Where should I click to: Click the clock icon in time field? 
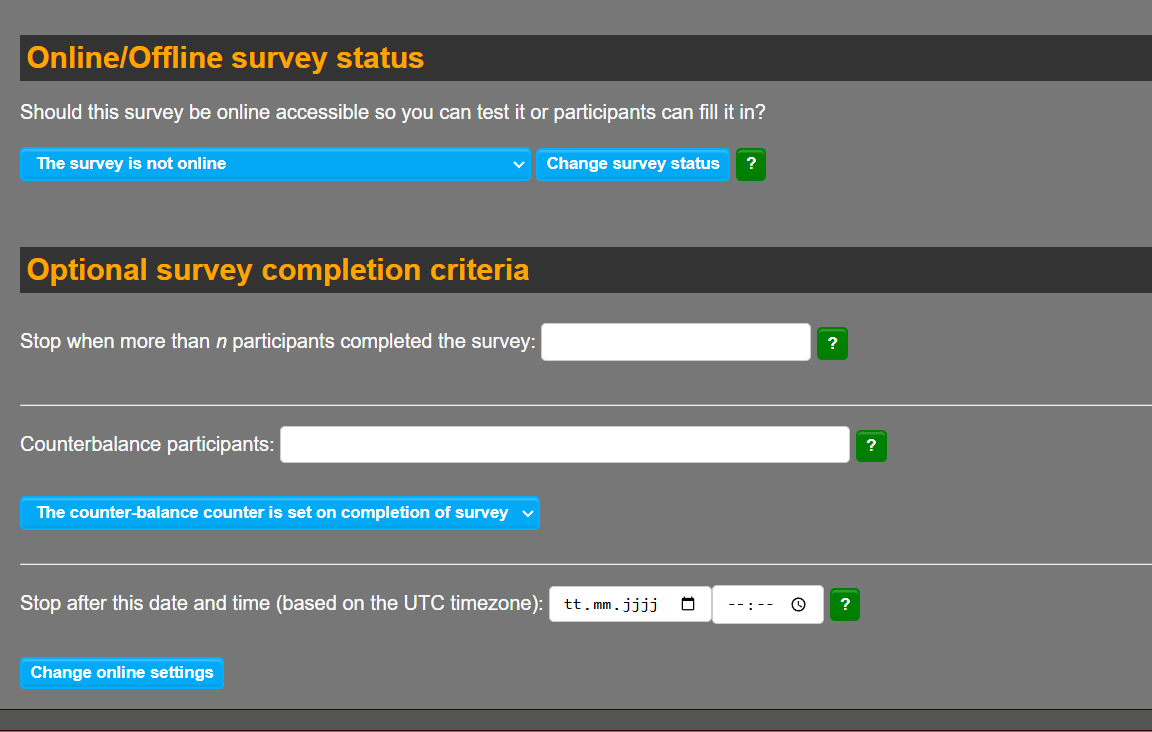click(x=798, y=605)
